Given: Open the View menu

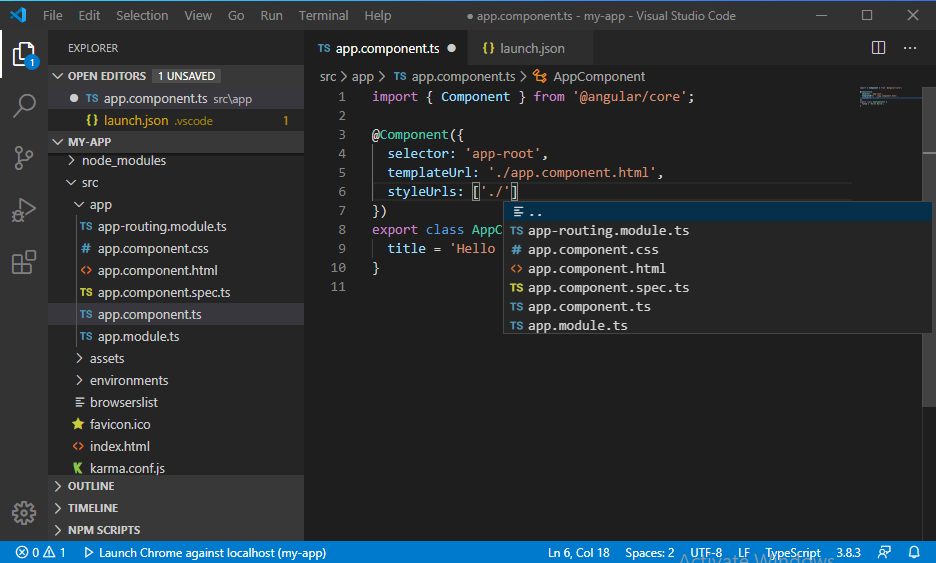Looking at the screenshot, I should [198, 16].
